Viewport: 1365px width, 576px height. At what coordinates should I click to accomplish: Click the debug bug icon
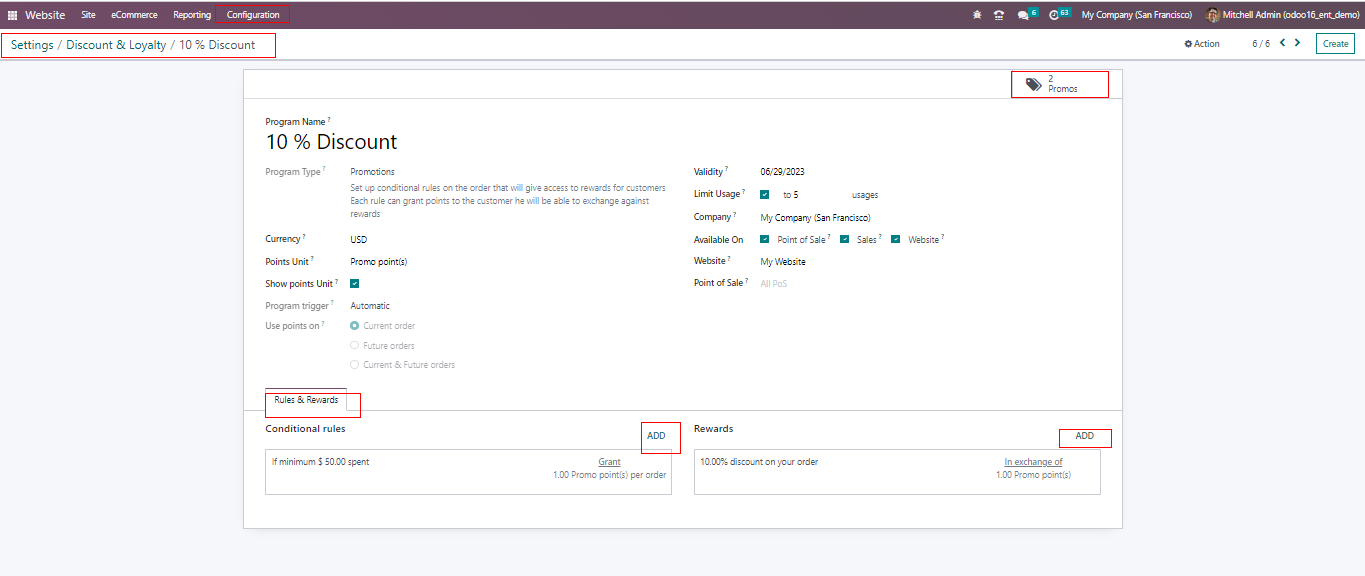click(x=977, y=15)
